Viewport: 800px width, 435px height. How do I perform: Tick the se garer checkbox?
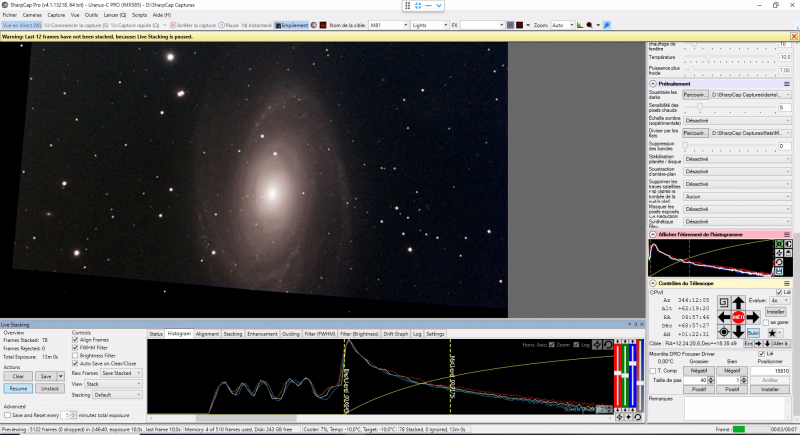766,323
